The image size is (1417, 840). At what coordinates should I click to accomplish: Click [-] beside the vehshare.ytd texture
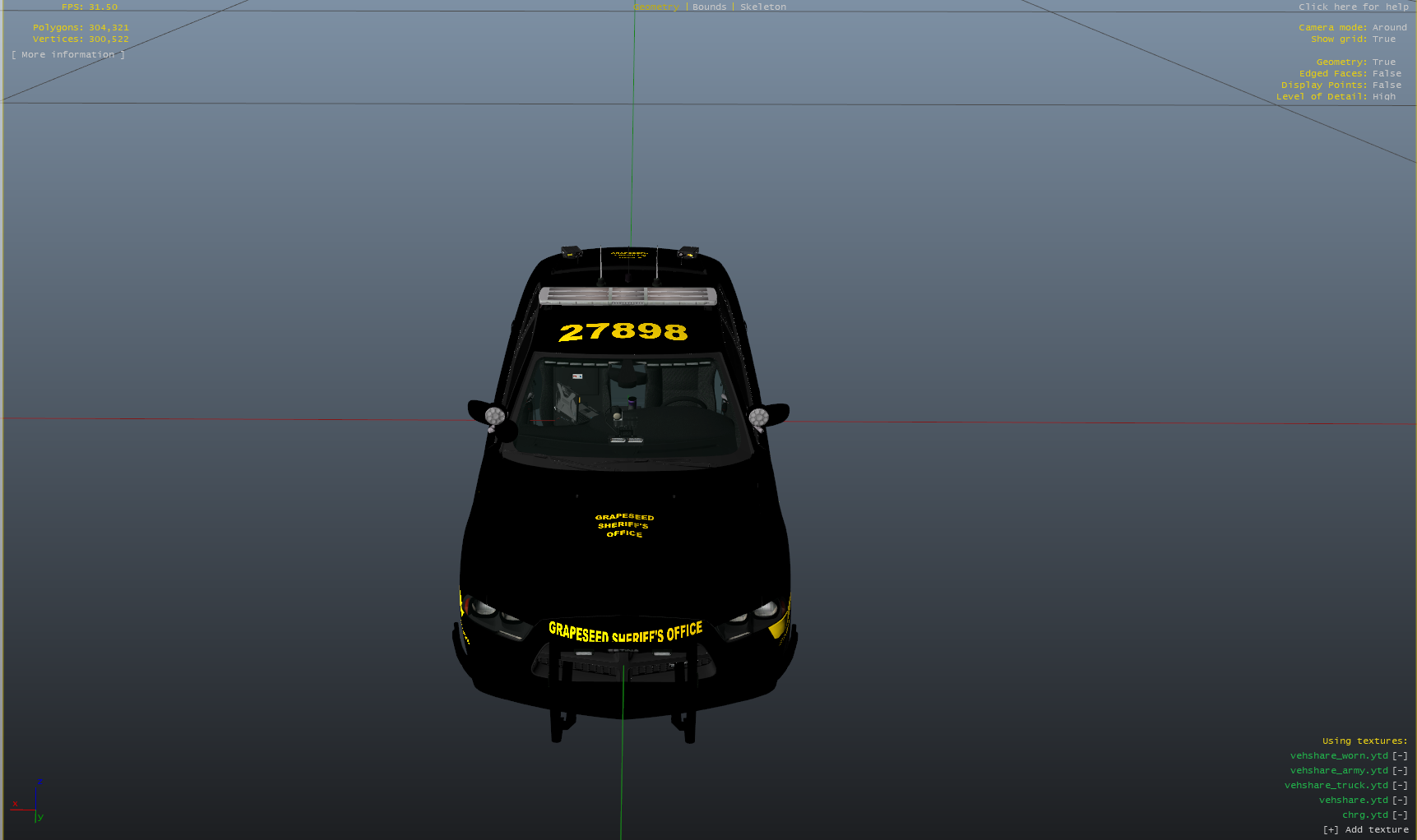pos(1400,801)
